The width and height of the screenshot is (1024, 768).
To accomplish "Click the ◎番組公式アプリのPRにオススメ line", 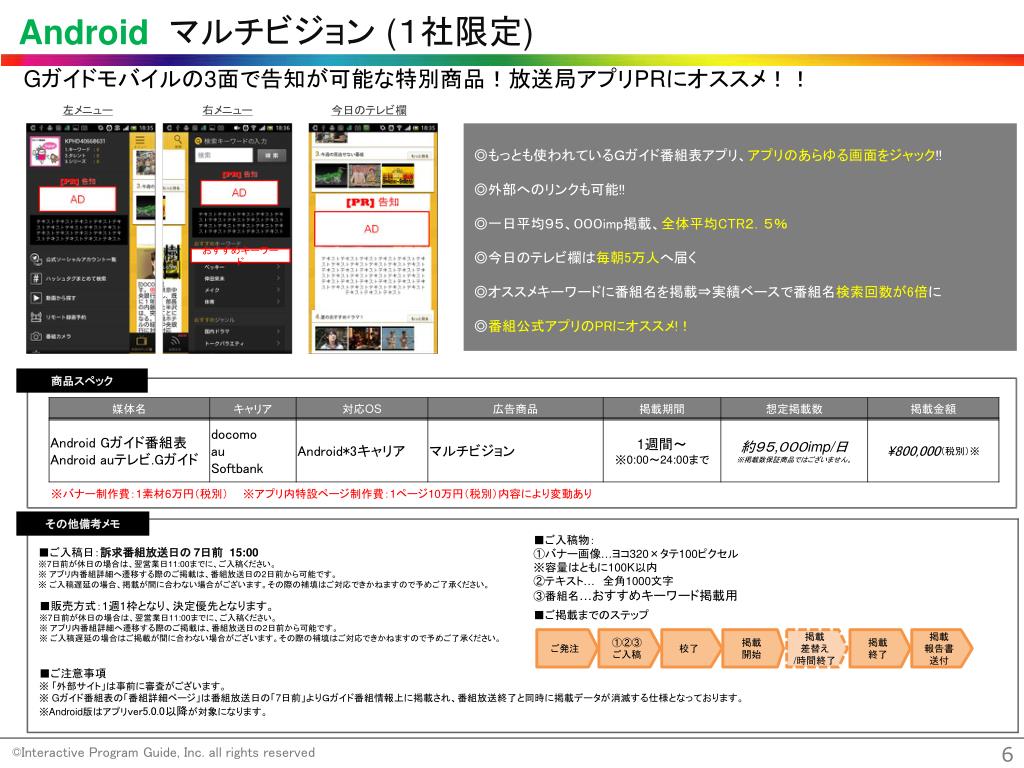I will tap(581, 325).
